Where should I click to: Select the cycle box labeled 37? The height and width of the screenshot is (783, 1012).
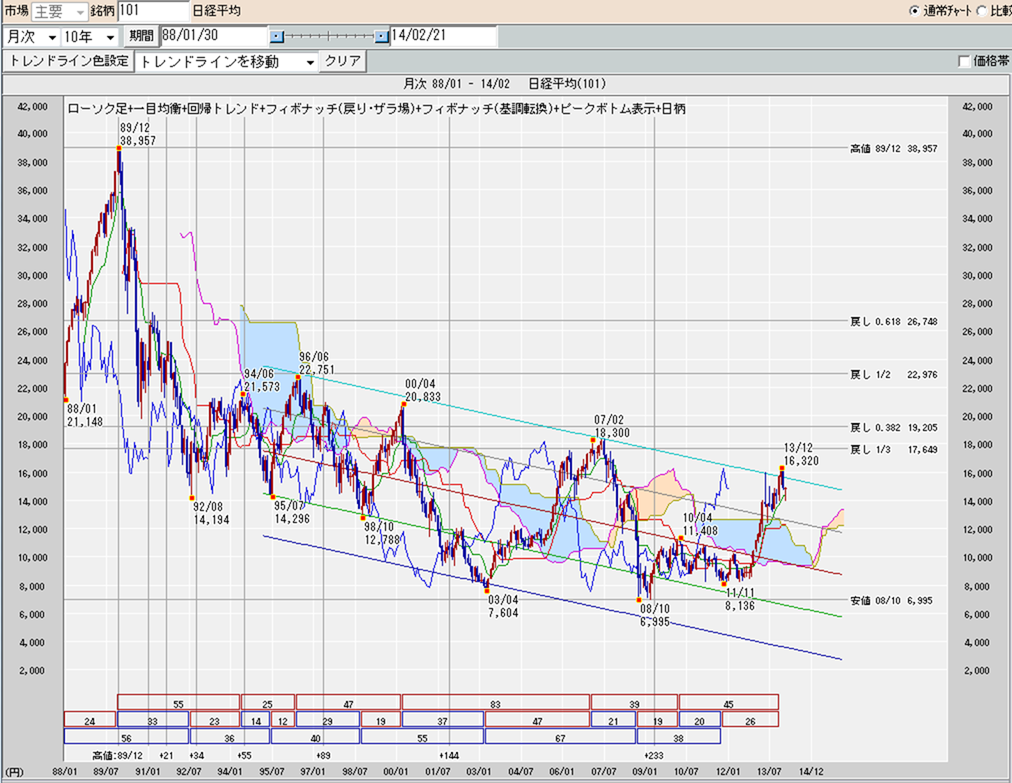[443, 719]
